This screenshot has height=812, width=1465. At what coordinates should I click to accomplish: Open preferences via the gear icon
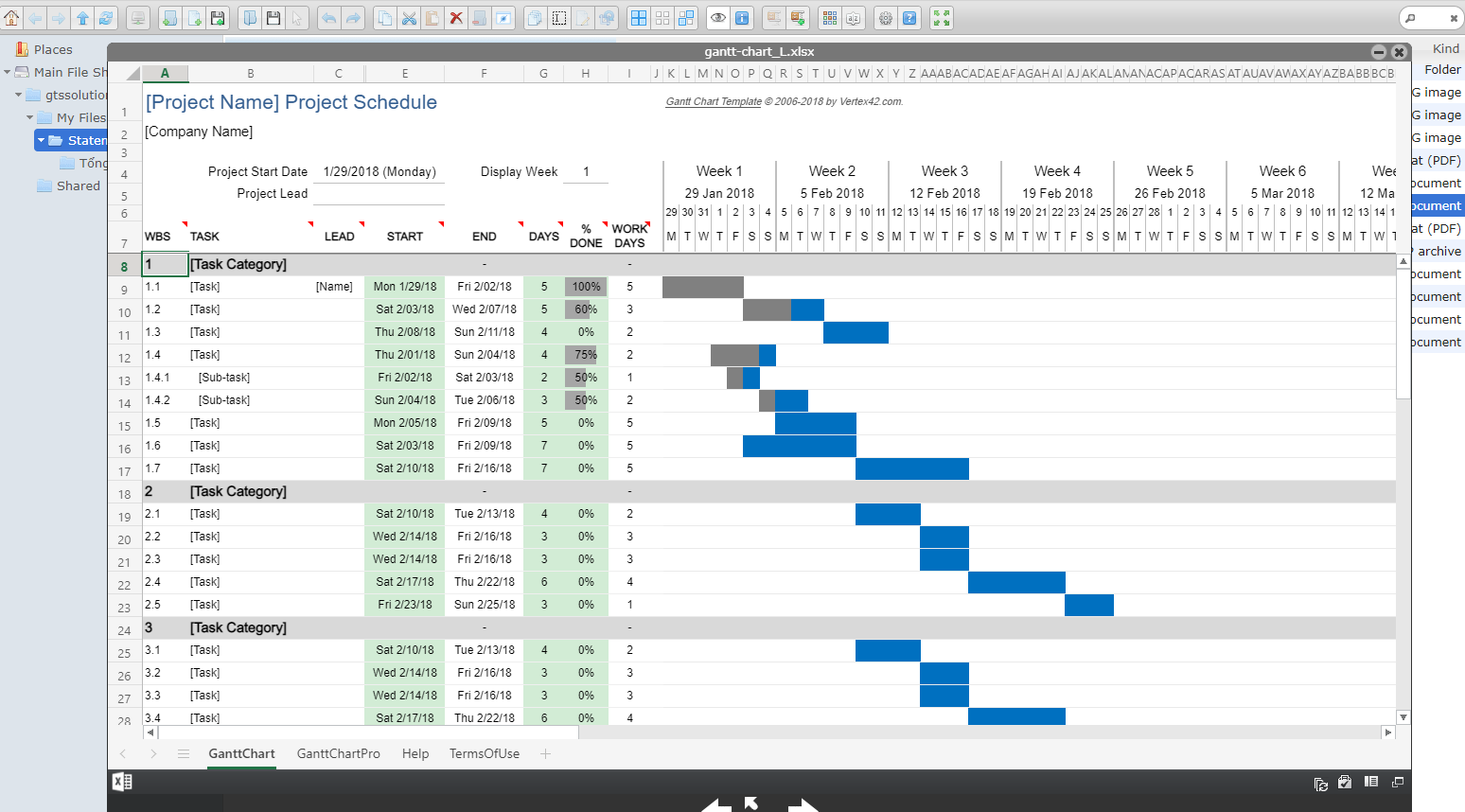(886, 18)
